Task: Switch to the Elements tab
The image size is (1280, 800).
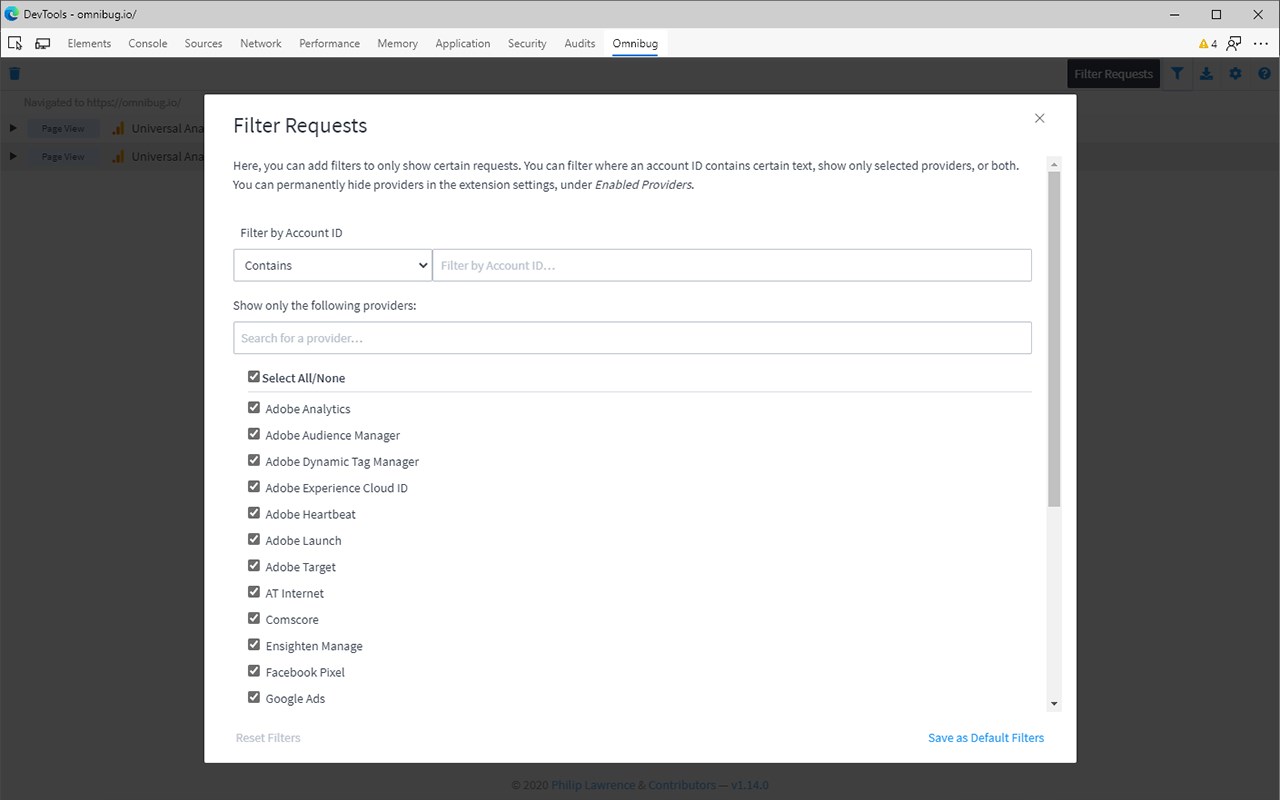Action: point(89,43)
